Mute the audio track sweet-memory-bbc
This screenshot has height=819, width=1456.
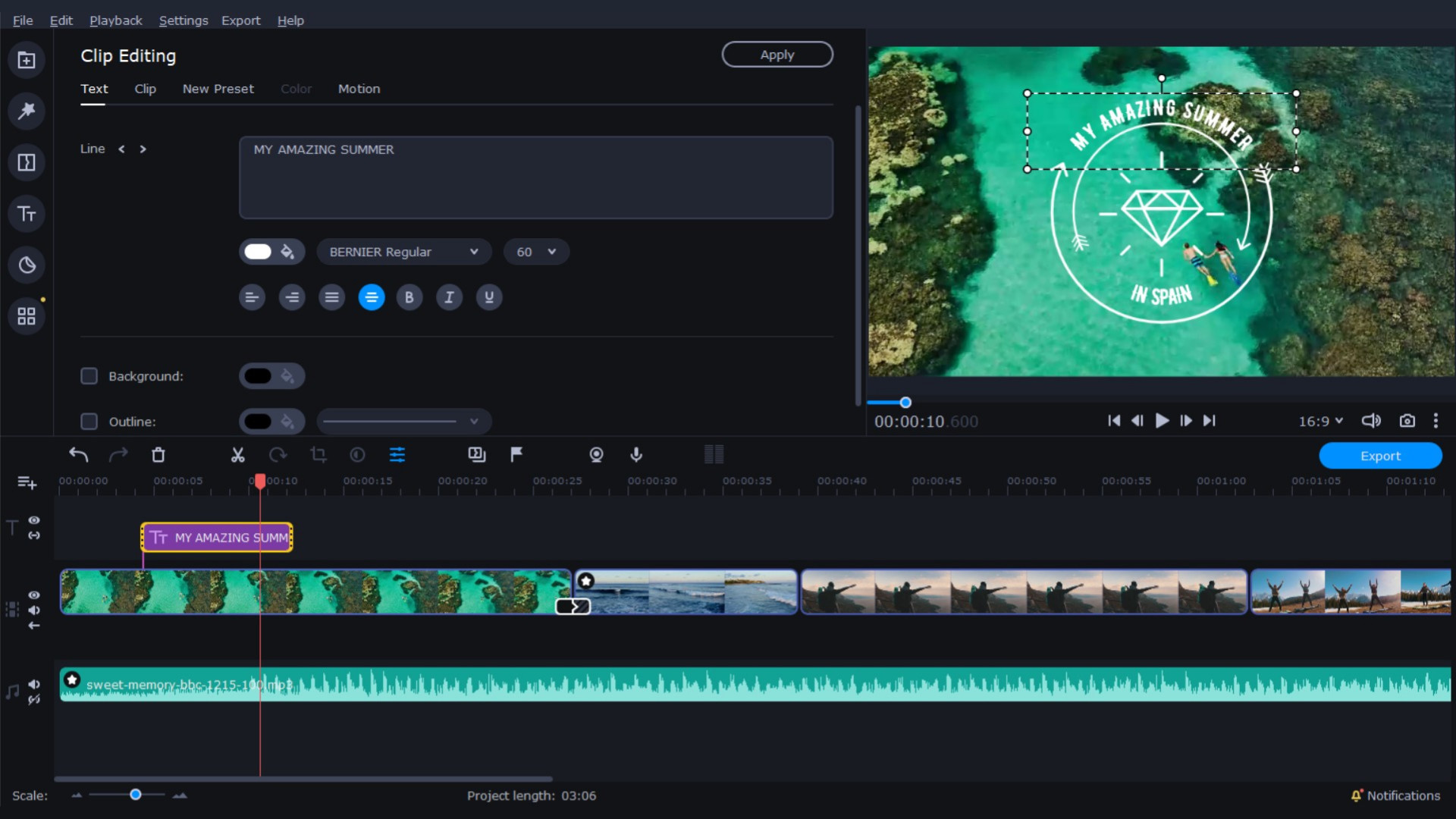coord(34,685)
